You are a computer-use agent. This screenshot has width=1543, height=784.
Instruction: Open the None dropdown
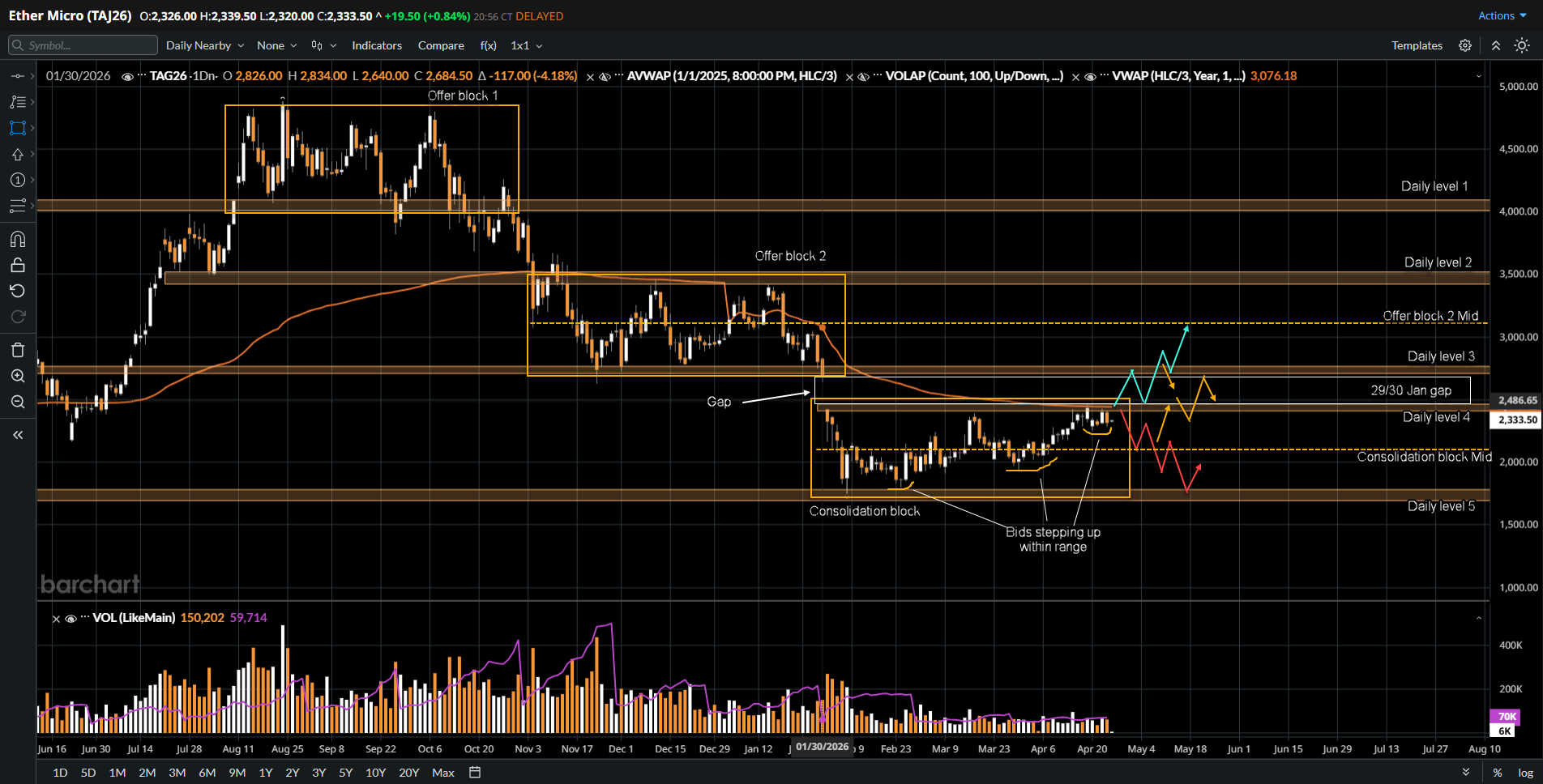[277, 45]
